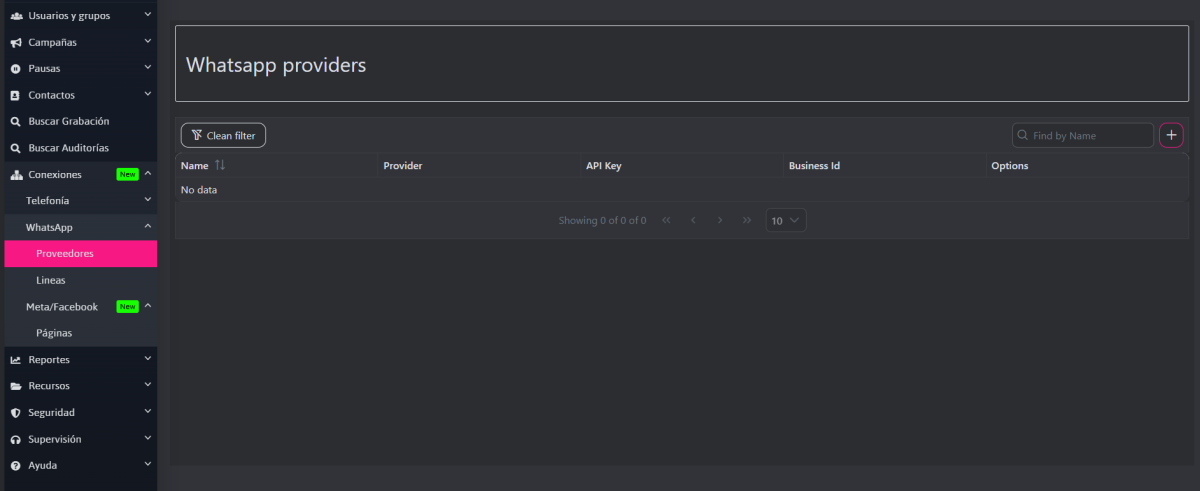Expand the Seguridad chevron
1200x491 pixels.
click(148, 411)
